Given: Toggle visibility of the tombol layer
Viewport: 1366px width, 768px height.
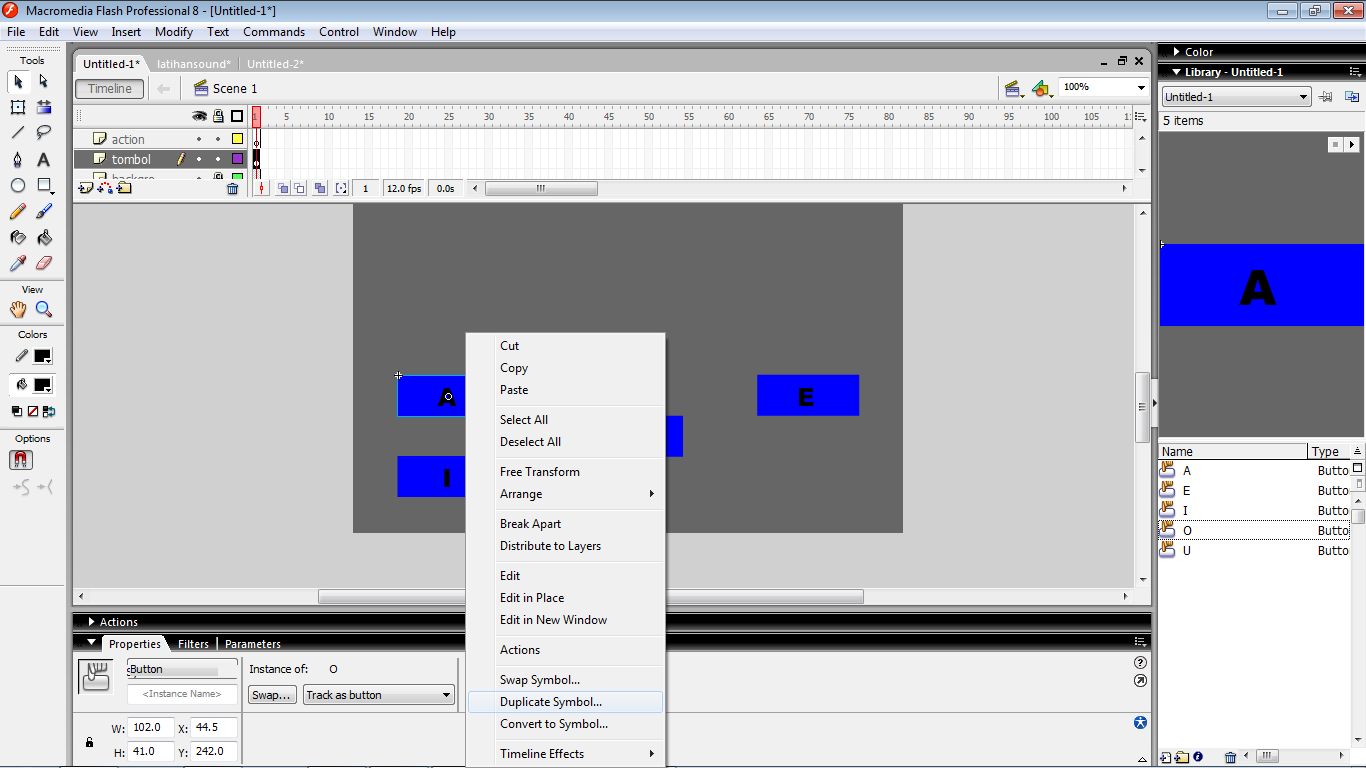Looking at the screenshot, I should coord(199,159).
